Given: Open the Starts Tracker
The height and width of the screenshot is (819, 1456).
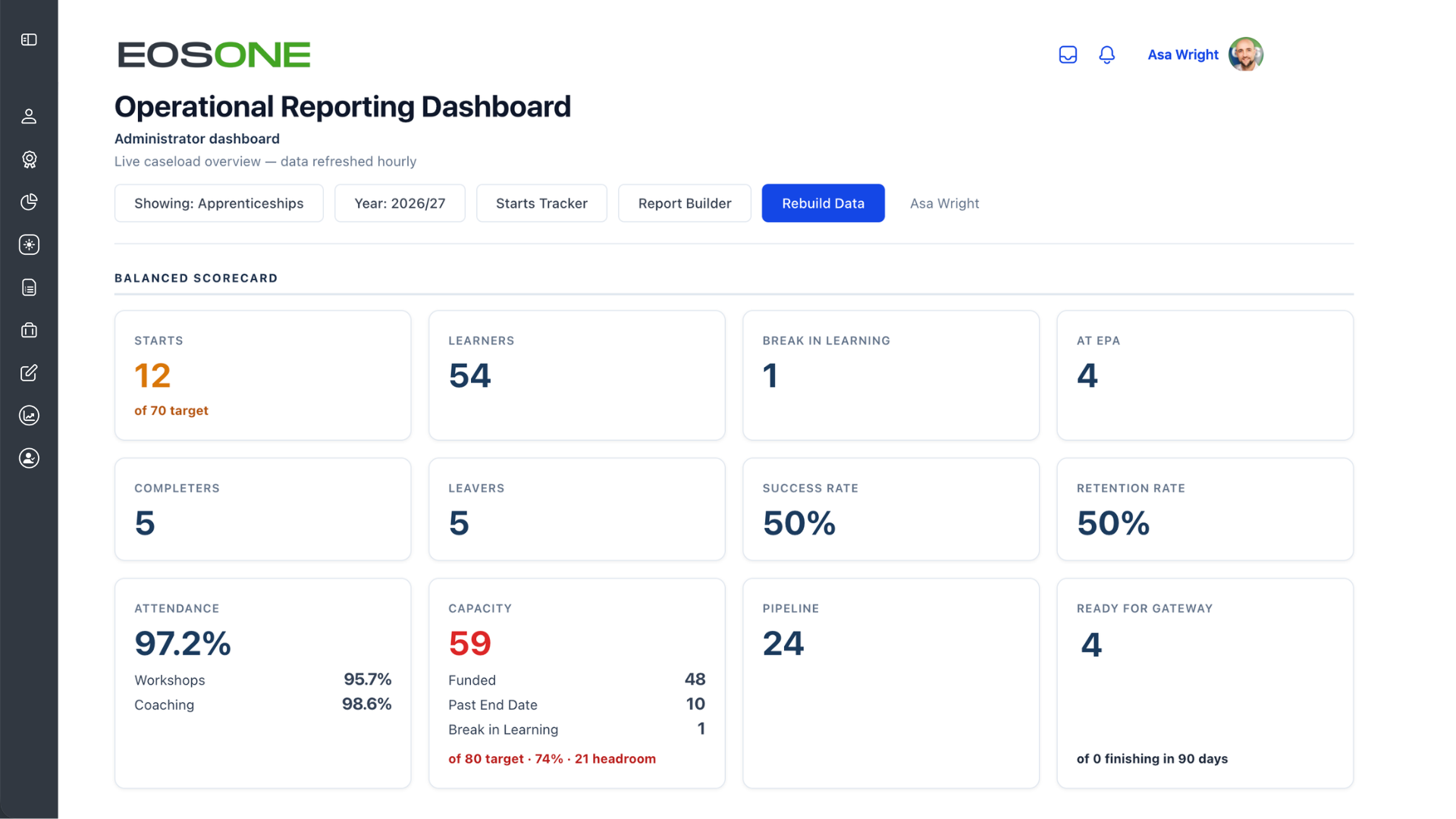Looking at the screenshot, I should coord(541,203).
